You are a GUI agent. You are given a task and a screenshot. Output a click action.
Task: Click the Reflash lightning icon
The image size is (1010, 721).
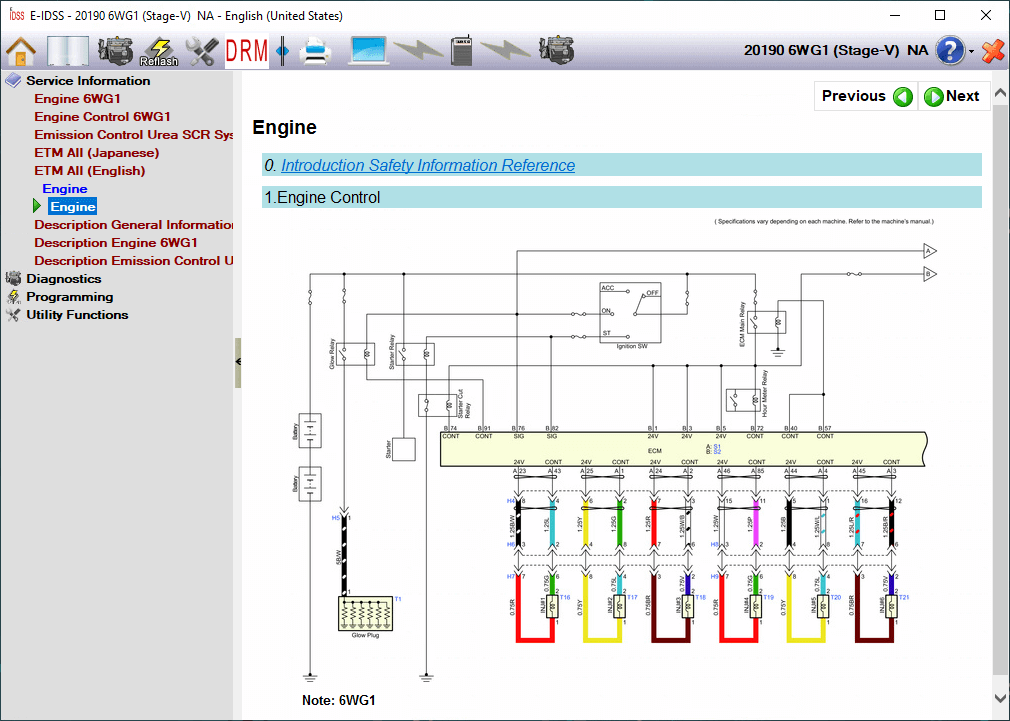[x=159, y=50]
